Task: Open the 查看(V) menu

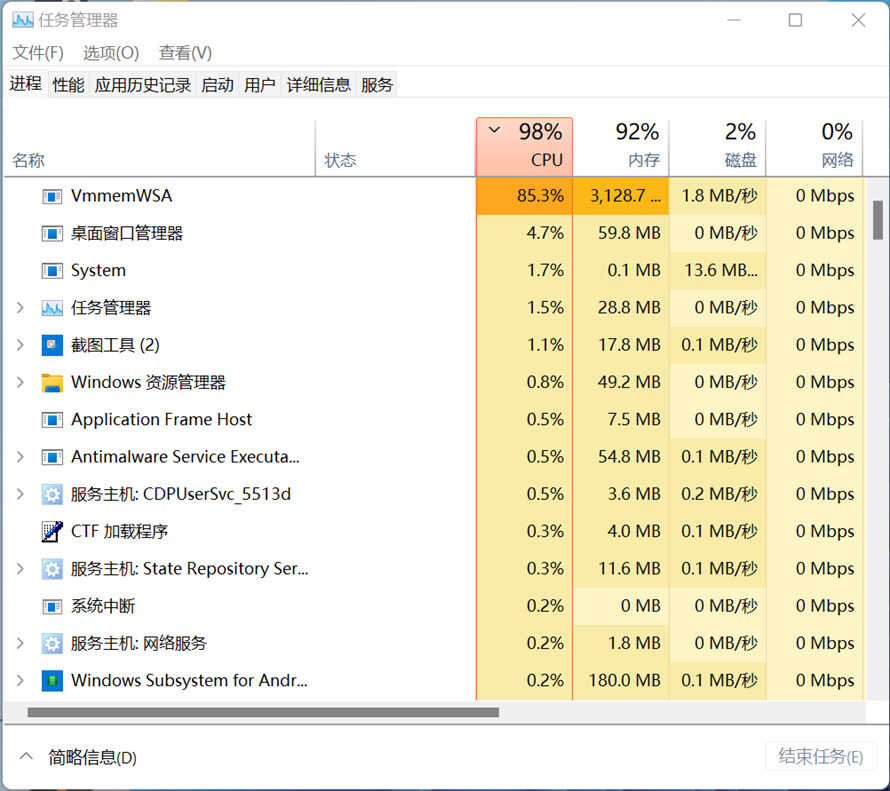Action: (x=185, y=53)
